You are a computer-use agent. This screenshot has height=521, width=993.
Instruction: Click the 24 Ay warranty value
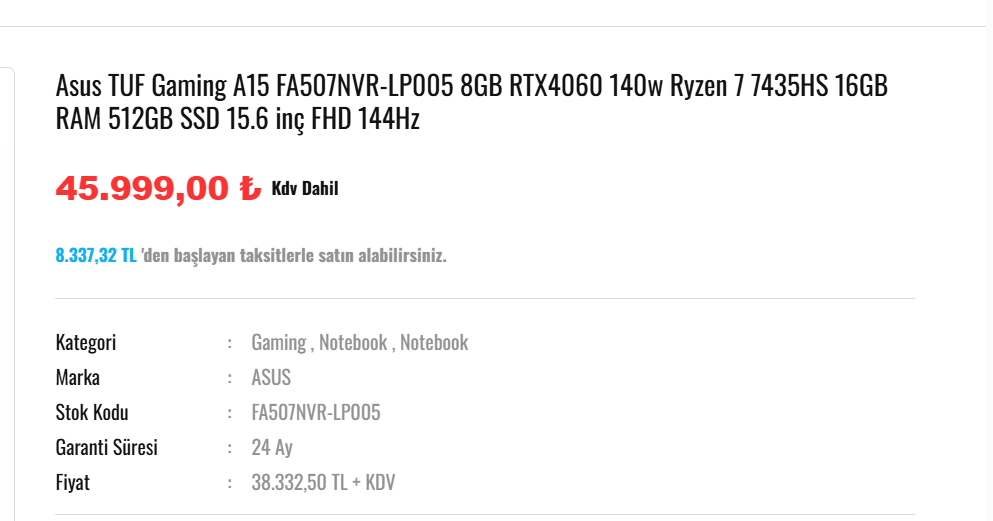click(272, 448)
